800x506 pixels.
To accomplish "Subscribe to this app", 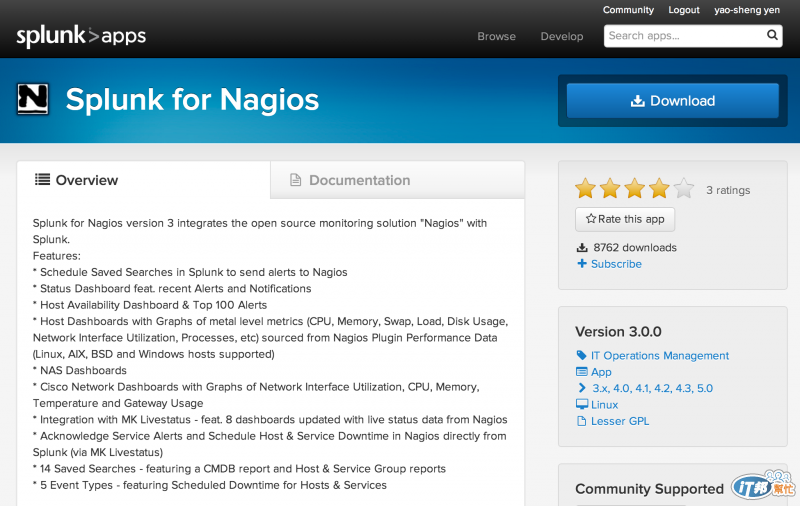I will coord(616,264).
